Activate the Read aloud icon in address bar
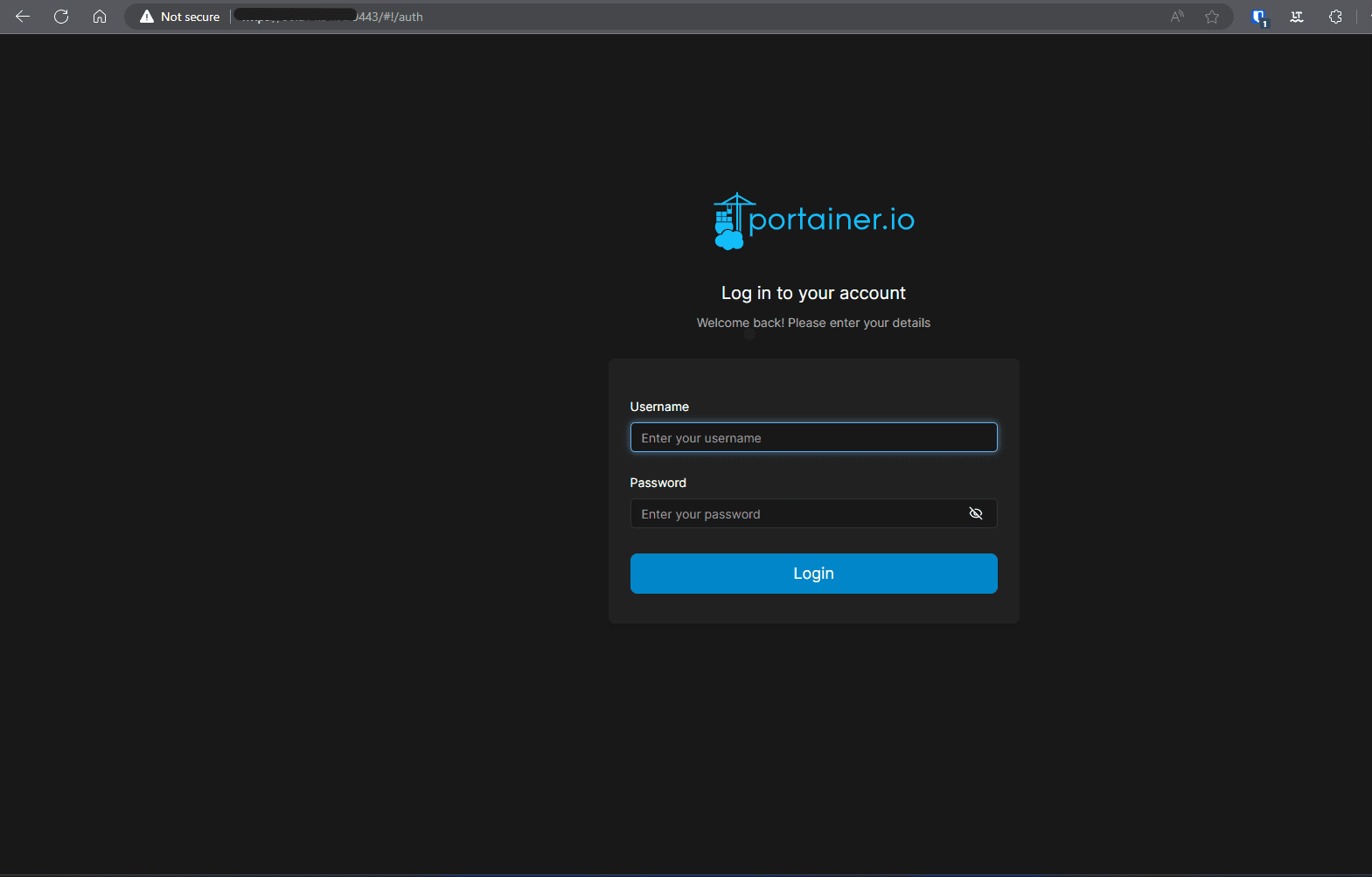 point(1177,17)
